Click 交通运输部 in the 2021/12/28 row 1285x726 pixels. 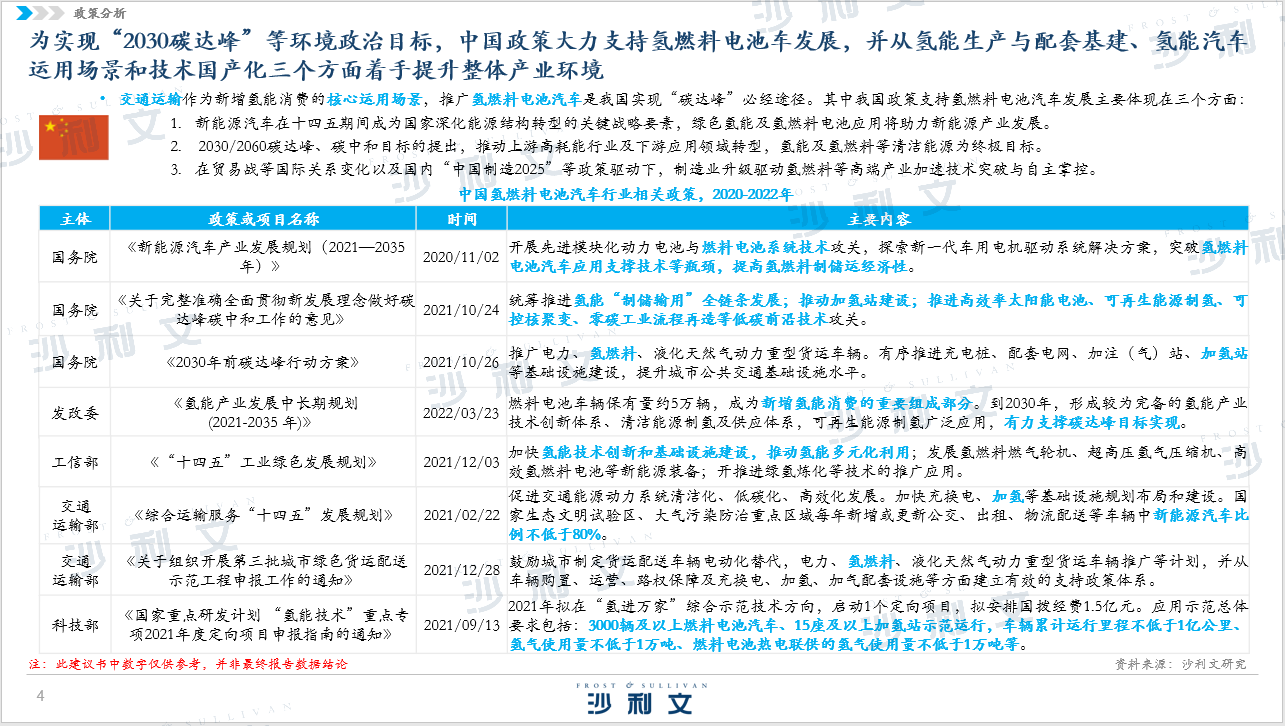[77, 569]
